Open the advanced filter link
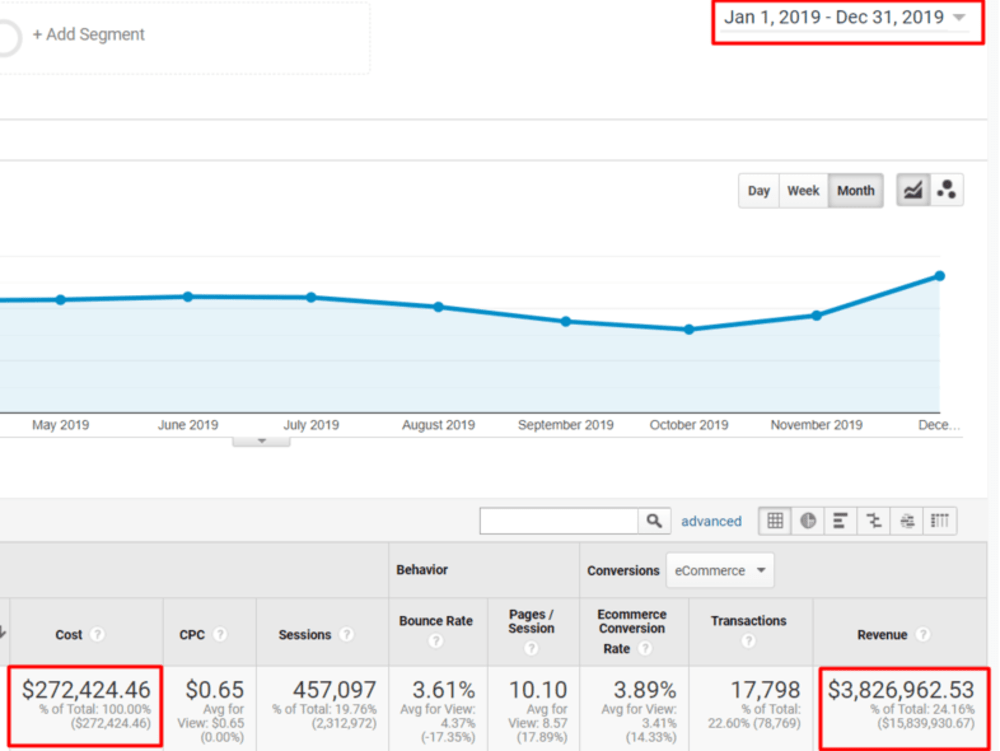1000x751 pixels. coord(711,521)
